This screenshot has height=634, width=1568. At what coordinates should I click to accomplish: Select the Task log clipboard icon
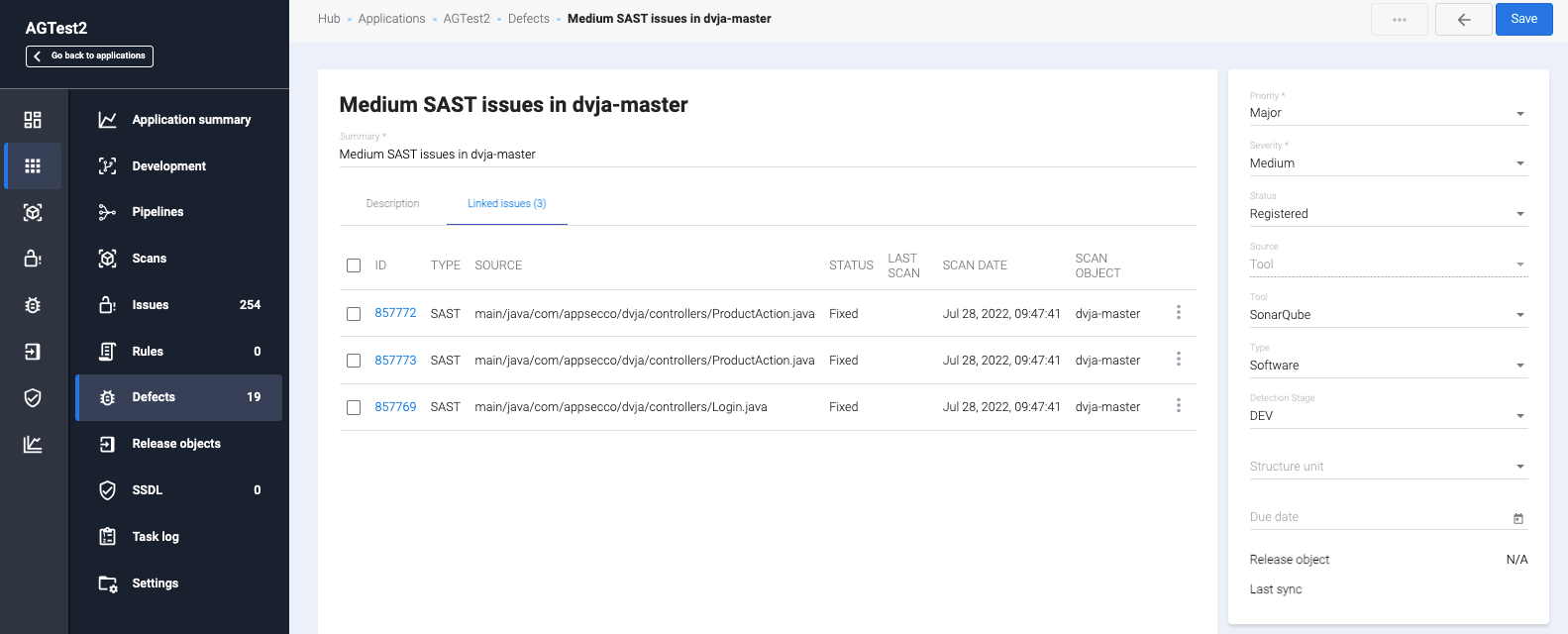[107, 537]
